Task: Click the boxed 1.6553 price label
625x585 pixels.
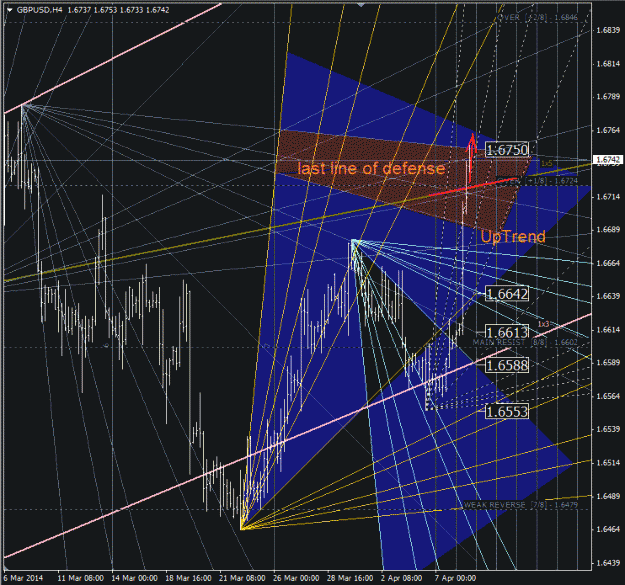Action: click(x=507, y=412)
